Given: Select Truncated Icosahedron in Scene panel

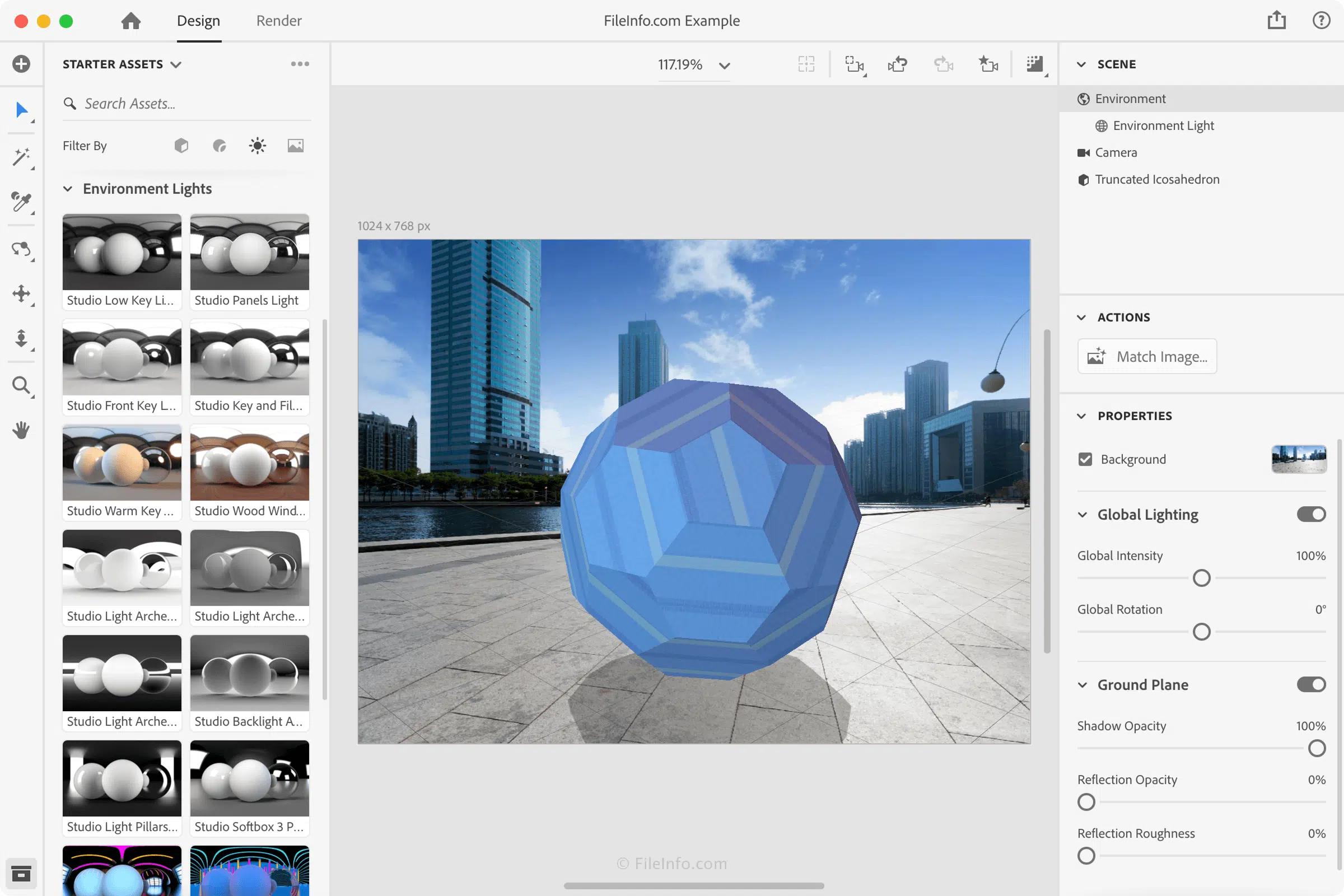Looking at the screenshot, I should [1156, 179].
